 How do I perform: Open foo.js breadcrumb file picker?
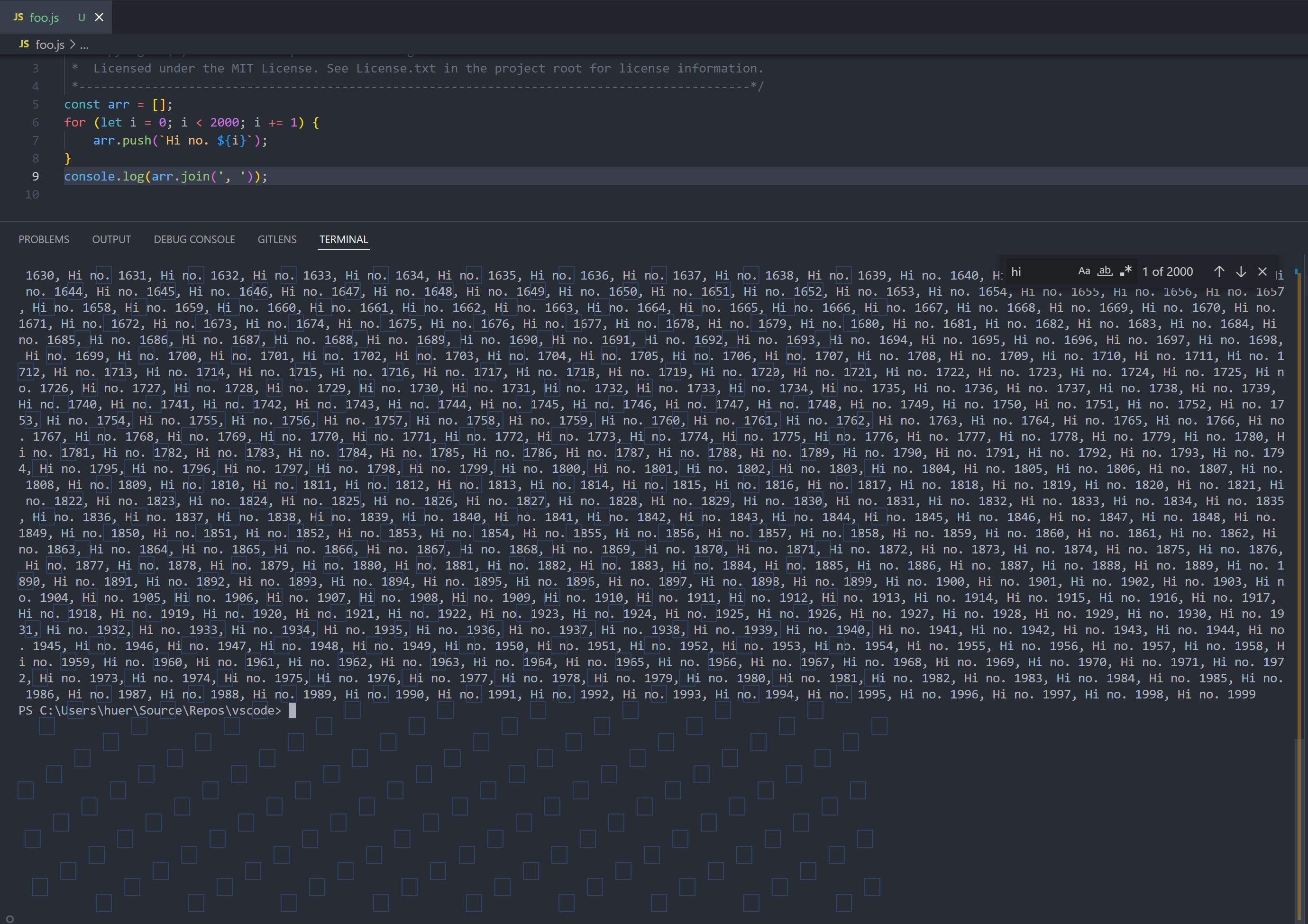[x=50, y=44]
